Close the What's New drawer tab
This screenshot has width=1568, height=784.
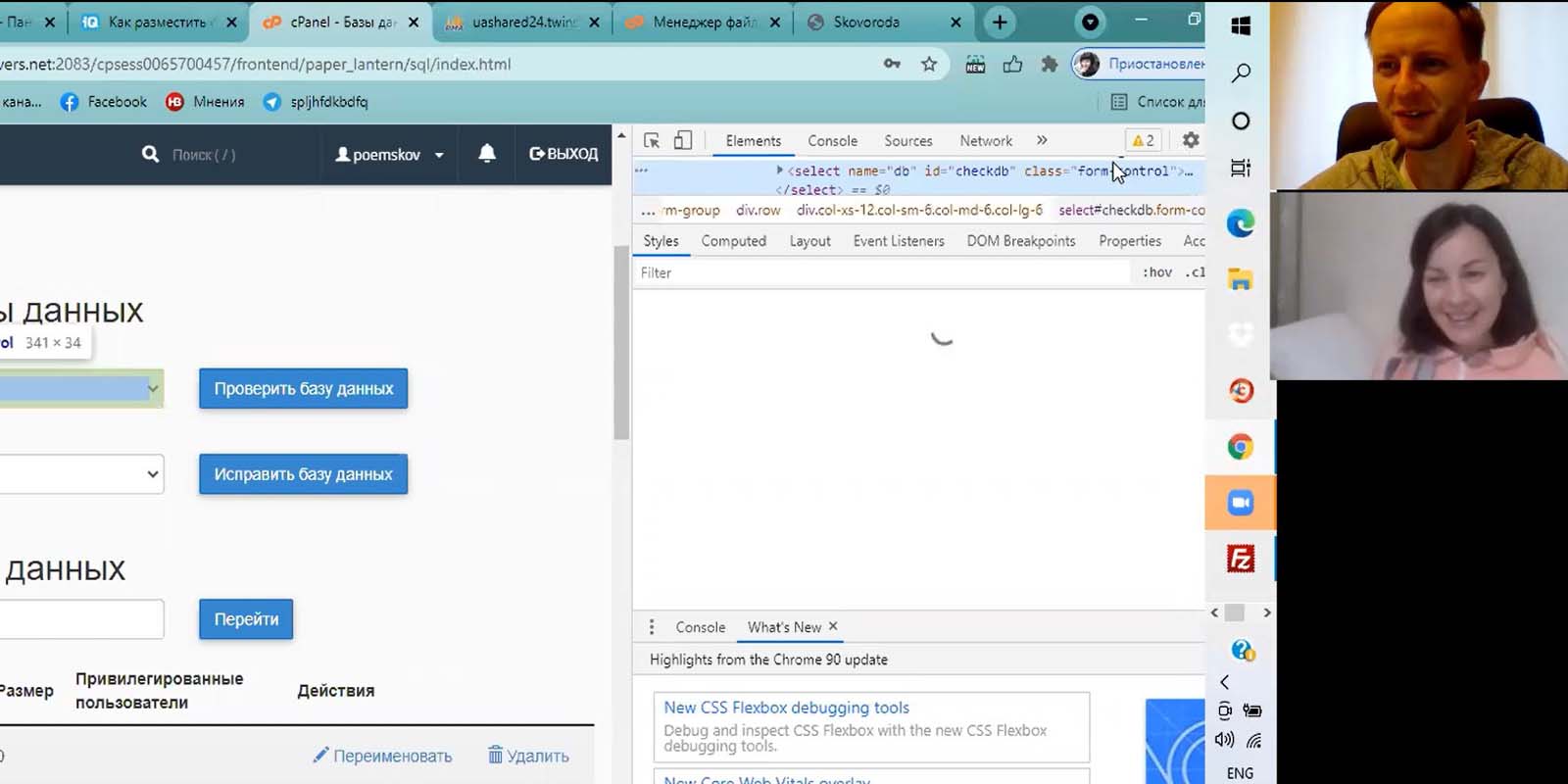click(833, 626)
